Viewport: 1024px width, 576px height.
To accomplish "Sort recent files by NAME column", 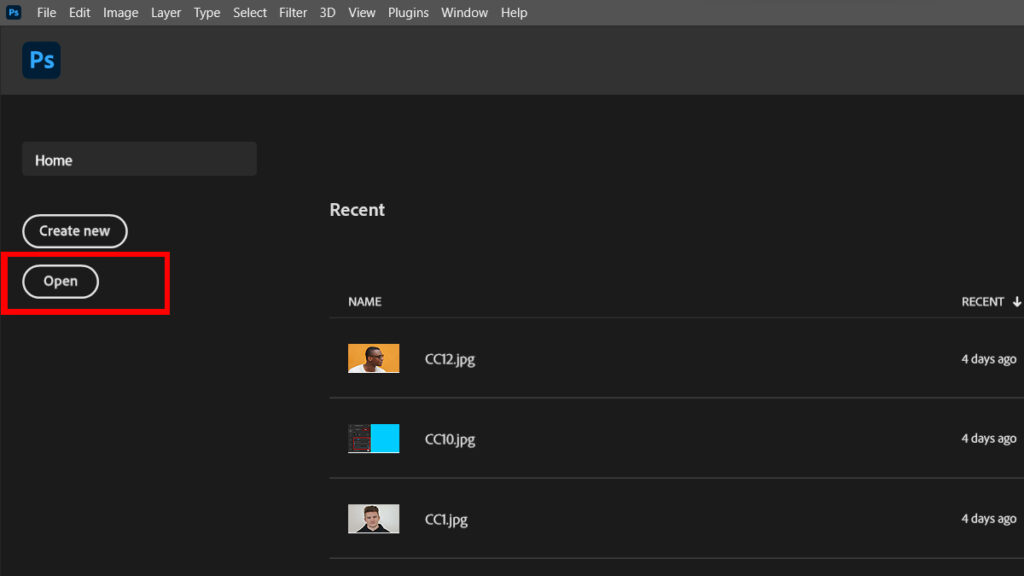I will pos(364,302).
